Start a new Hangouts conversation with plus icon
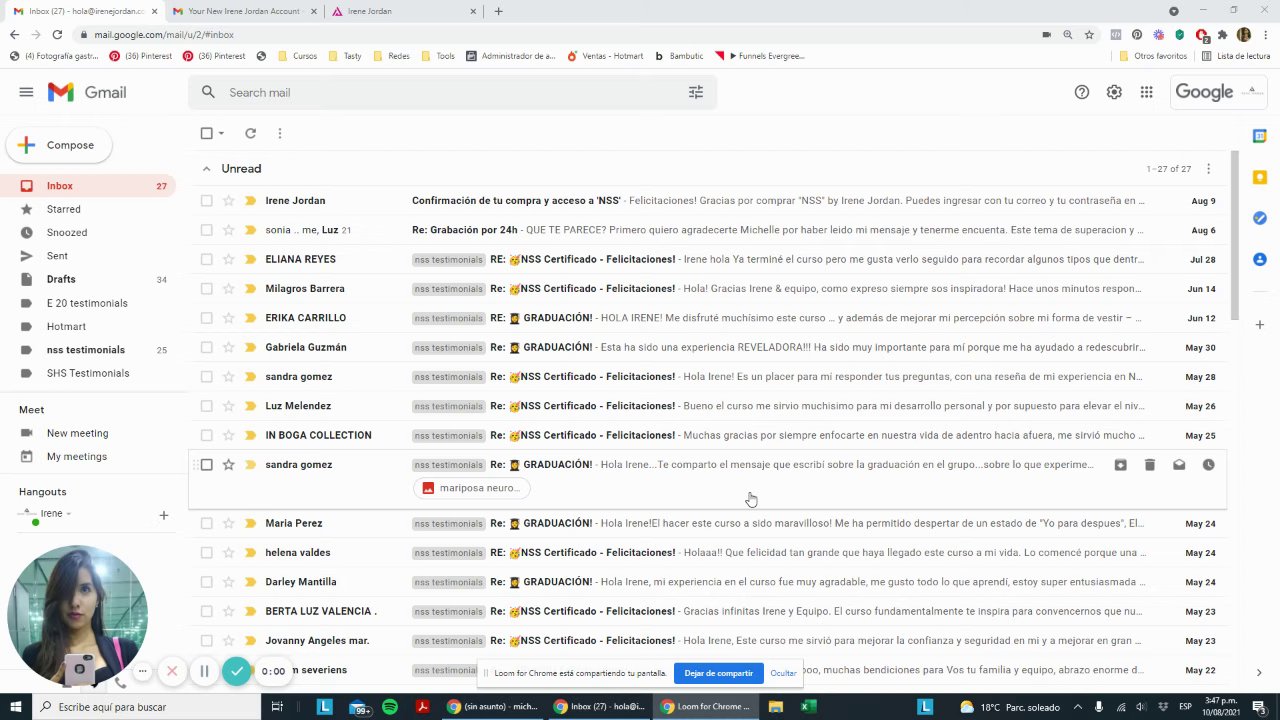The width and height of the screenshot is (1280, 720). click(x=164, y=515)
